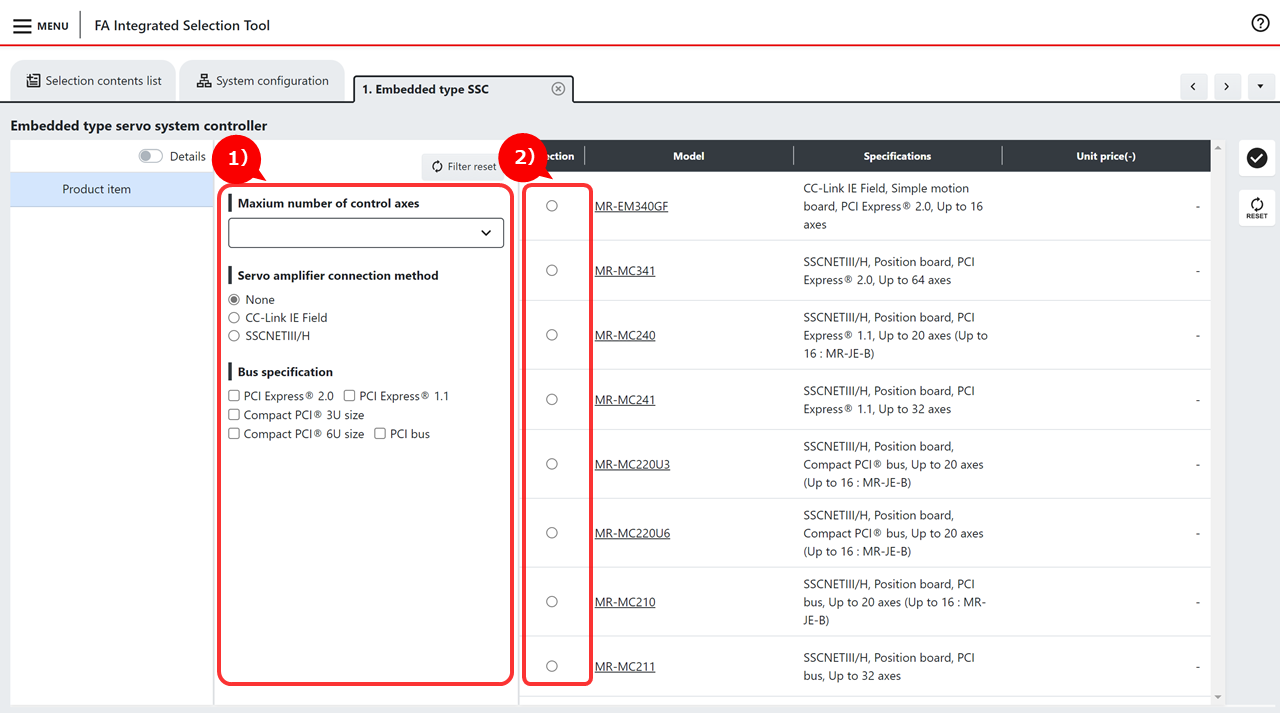Open the MR-MC210 model link

(625, 603)
